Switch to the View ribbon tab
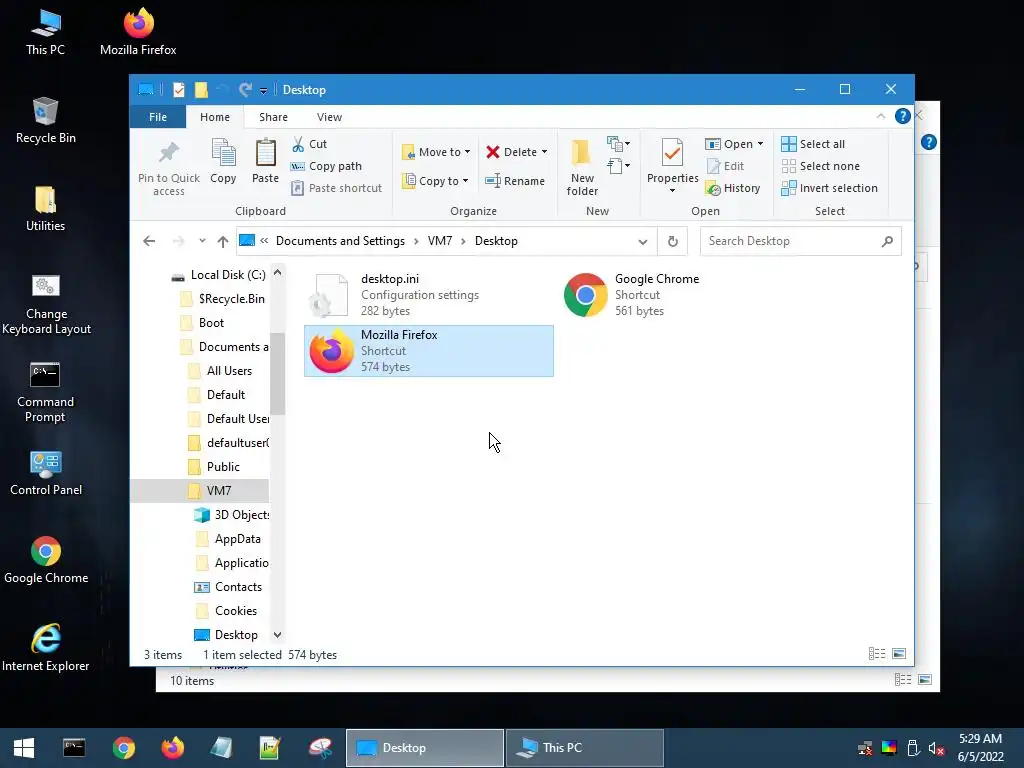The image size is (1024, 768). 329,117
